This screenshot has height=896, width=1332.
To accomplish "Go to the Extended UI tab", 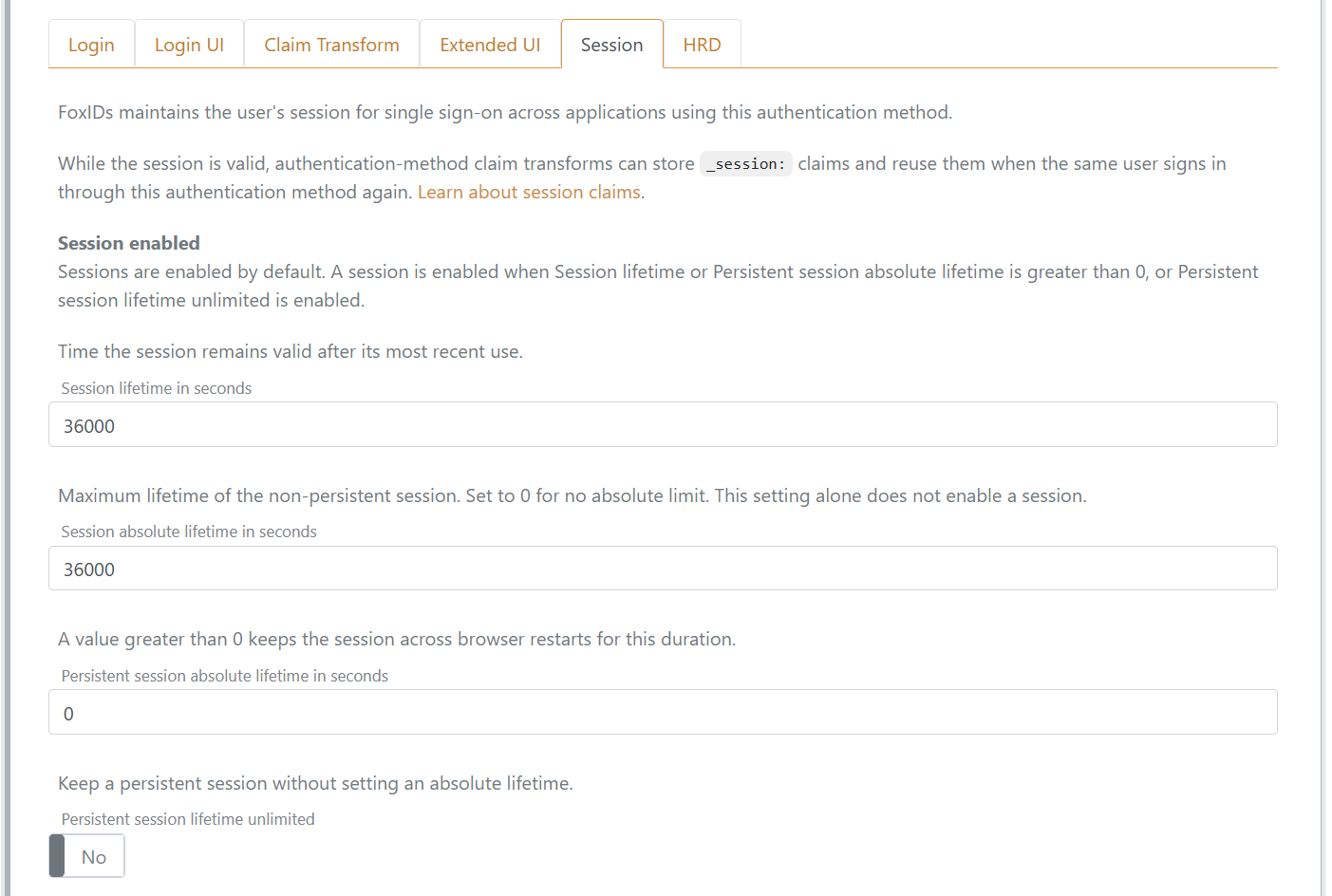I will tap(490, 45).
